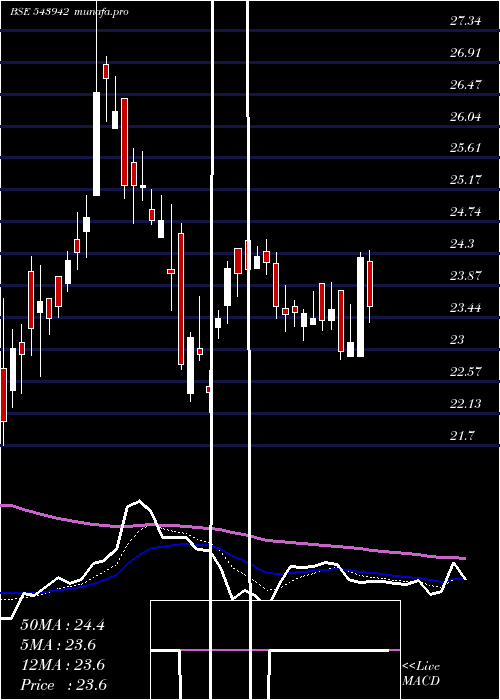500x700 pixels.
Task: Click the 26.91 price axis label
Action: click(465, 53)
